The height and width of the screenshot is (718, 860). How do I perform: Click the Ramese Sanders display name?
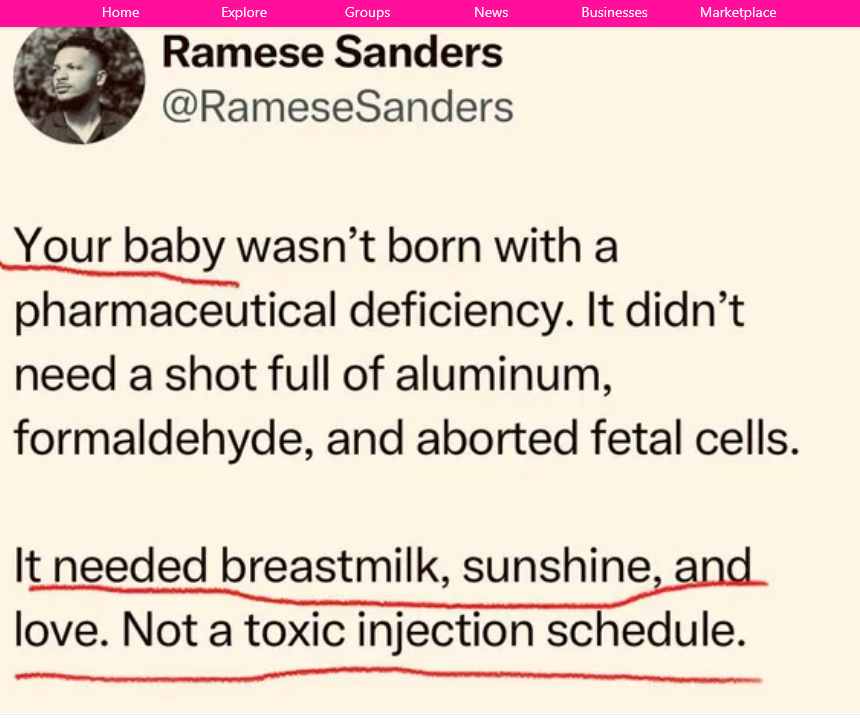[x=332, y=52]
